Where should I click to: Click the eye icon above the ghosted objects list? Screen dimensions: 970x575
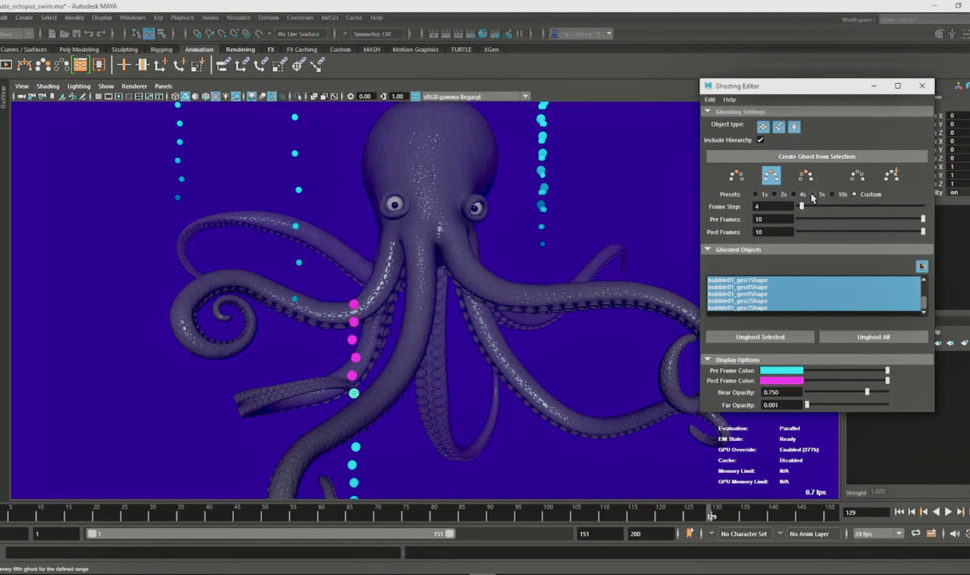(x=921, y=266)
